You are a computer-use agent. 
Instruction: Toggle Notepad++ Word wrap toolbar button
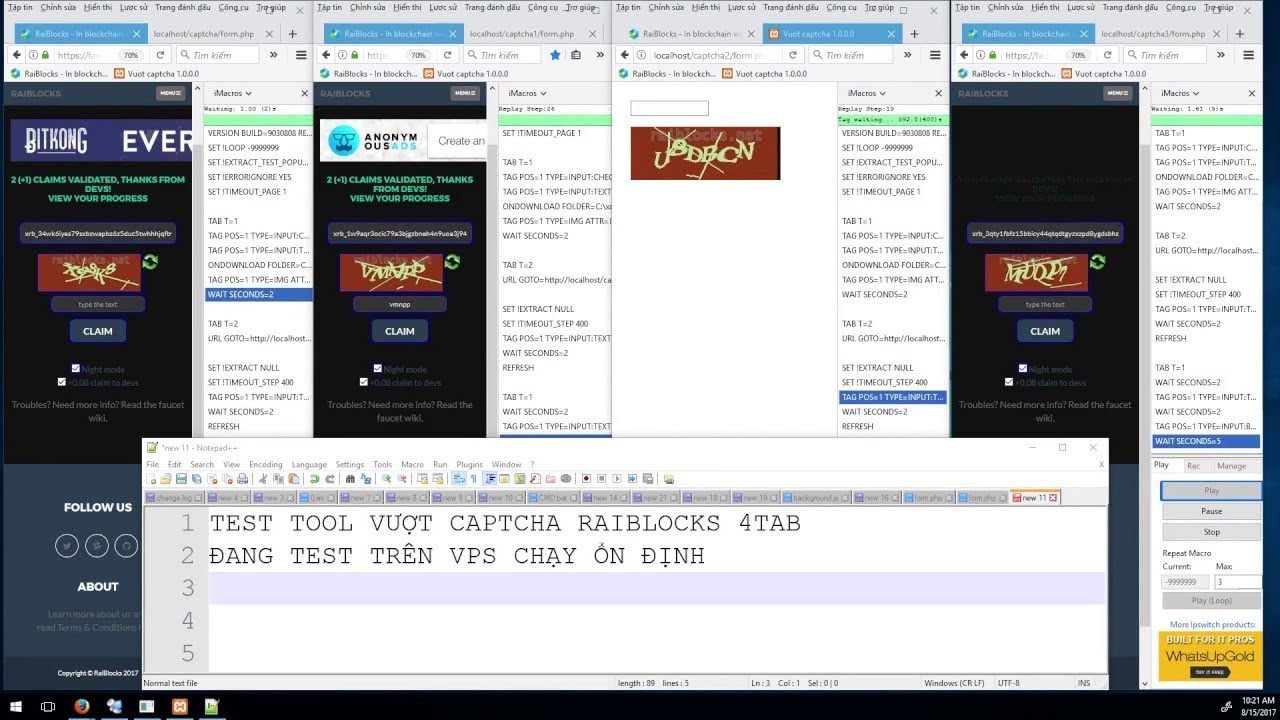coord(459,479)
